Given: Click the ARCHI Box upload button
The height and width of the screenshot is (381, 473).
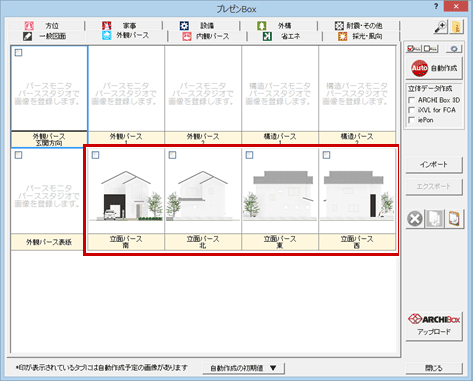Looking at the screenshot, I should click(434, 326).
